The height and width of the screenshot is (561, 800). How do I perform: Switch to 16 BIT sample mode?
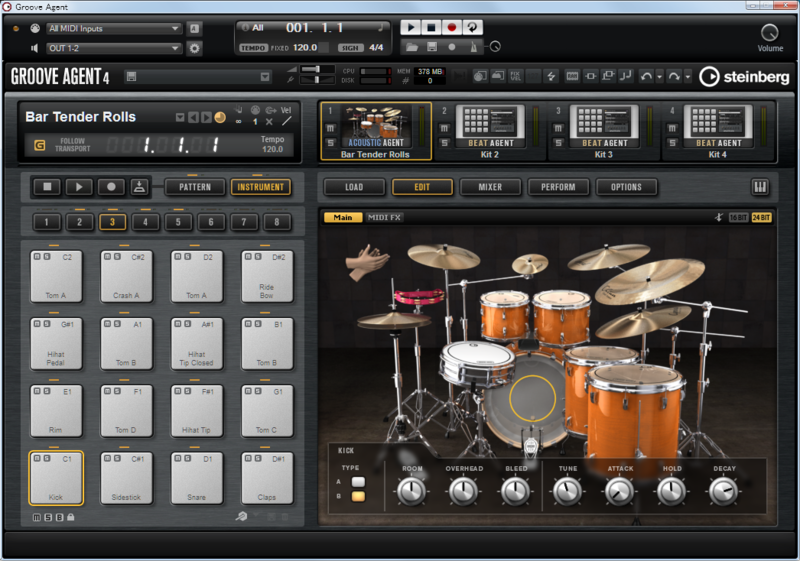[x=738, y=218]
